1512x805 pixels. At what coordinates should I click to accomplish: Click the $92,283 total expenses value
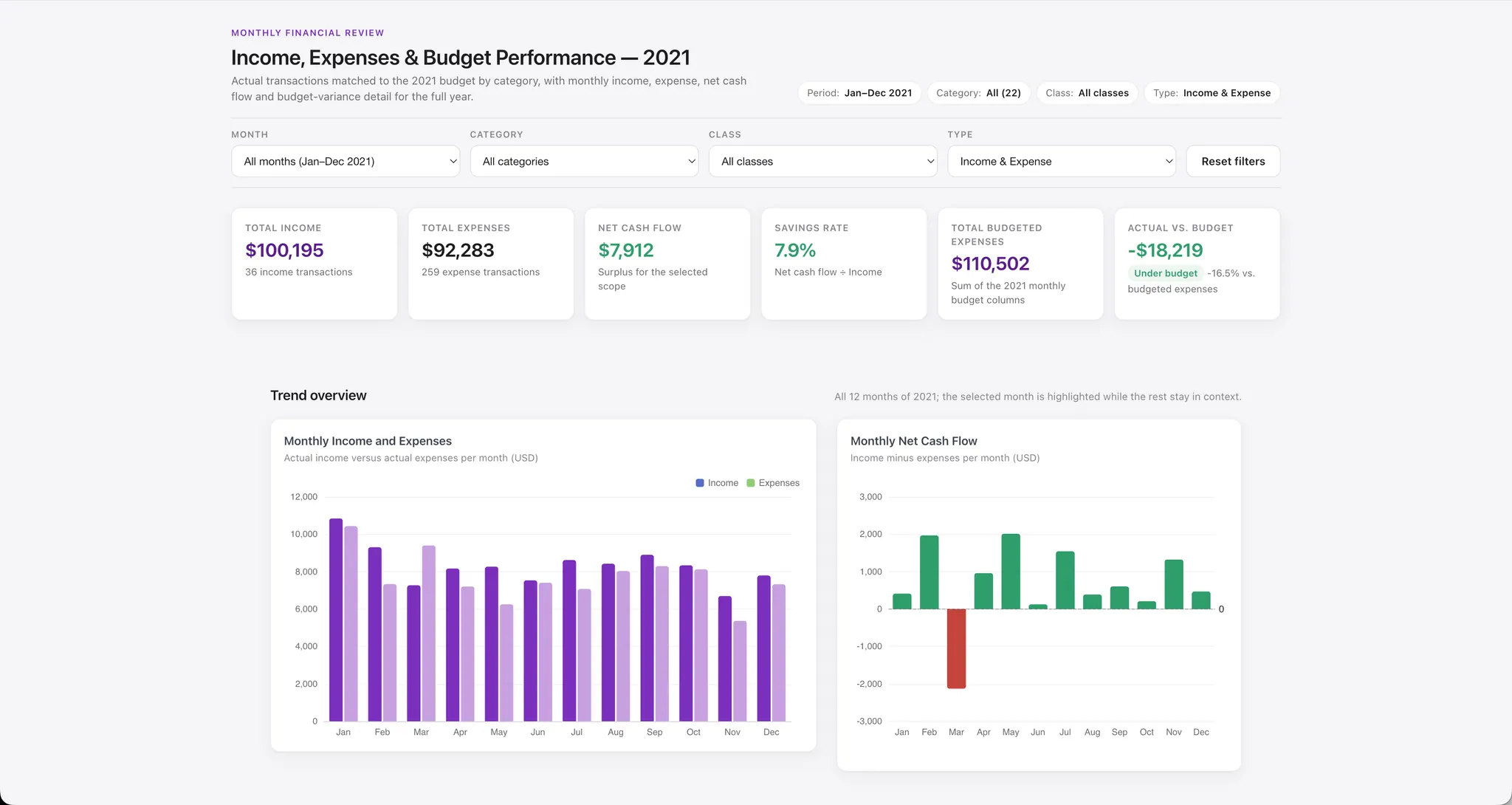(458, 250)
